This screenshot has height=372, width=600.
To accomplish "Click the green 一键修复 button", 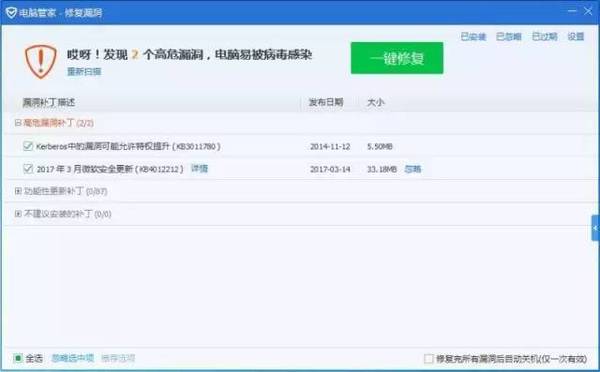I will pyautogui.click(x=397, y=58).
